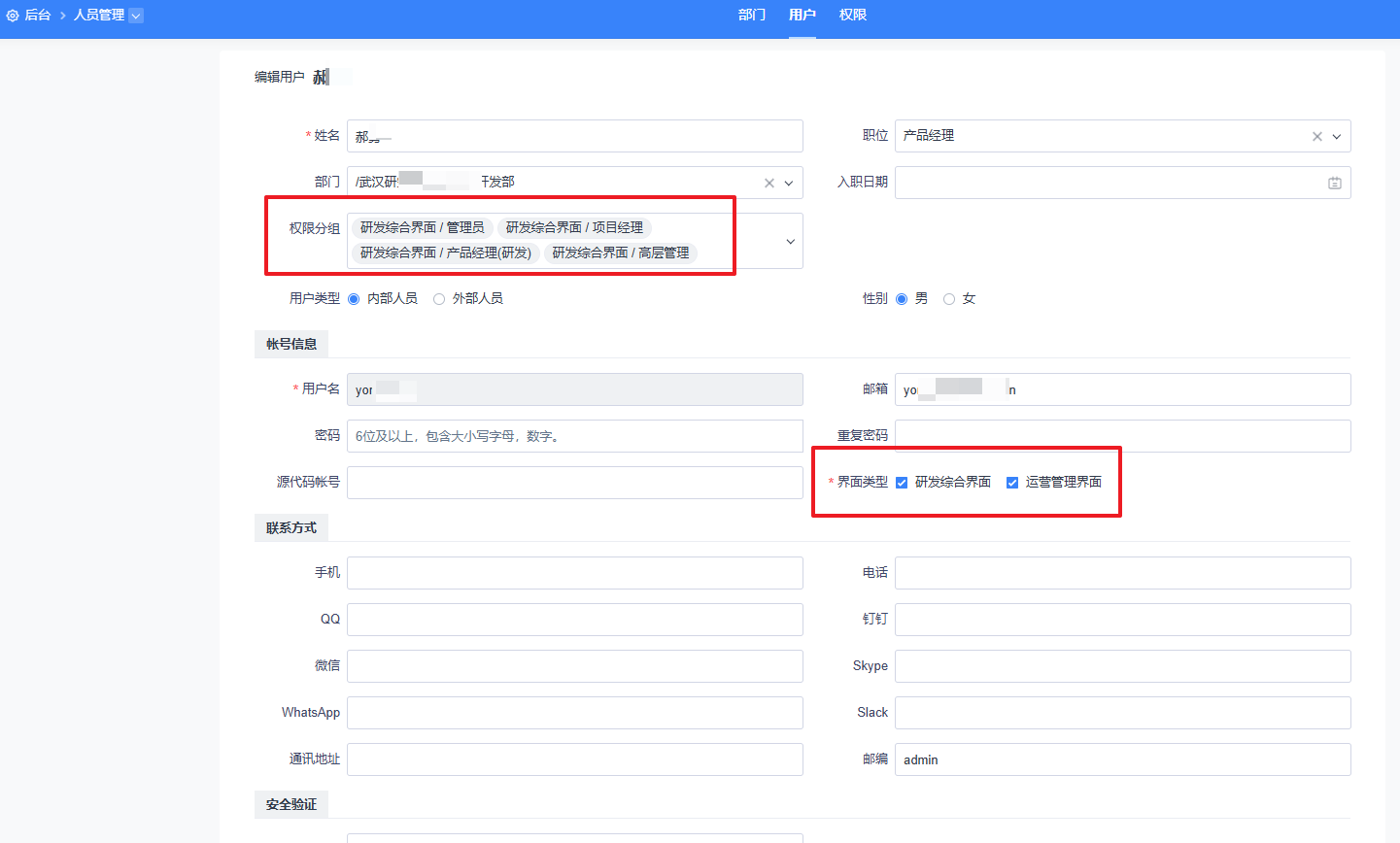Open the calendar icon in 入职日期 field
Image resolution: width=1400 pixels, height=843 pixels.
[1335, 184]
